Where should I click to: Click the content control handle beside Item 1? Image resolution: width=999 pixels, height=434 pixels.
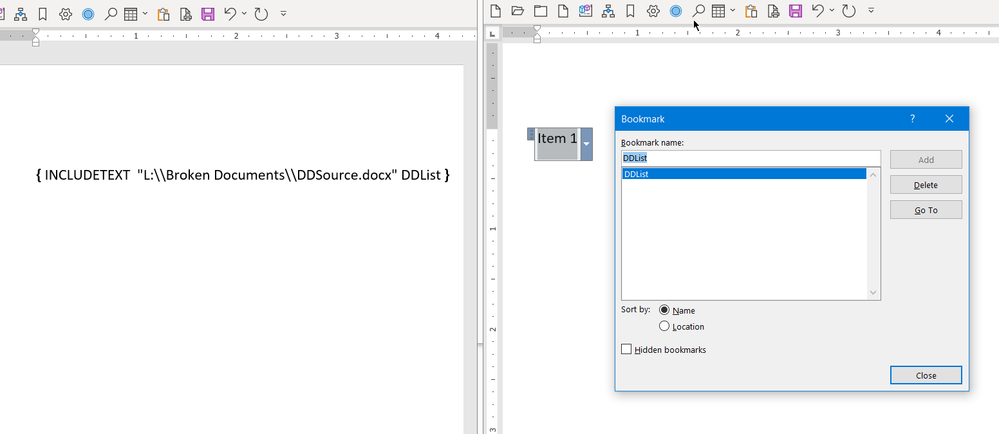(x=531, y=134)
